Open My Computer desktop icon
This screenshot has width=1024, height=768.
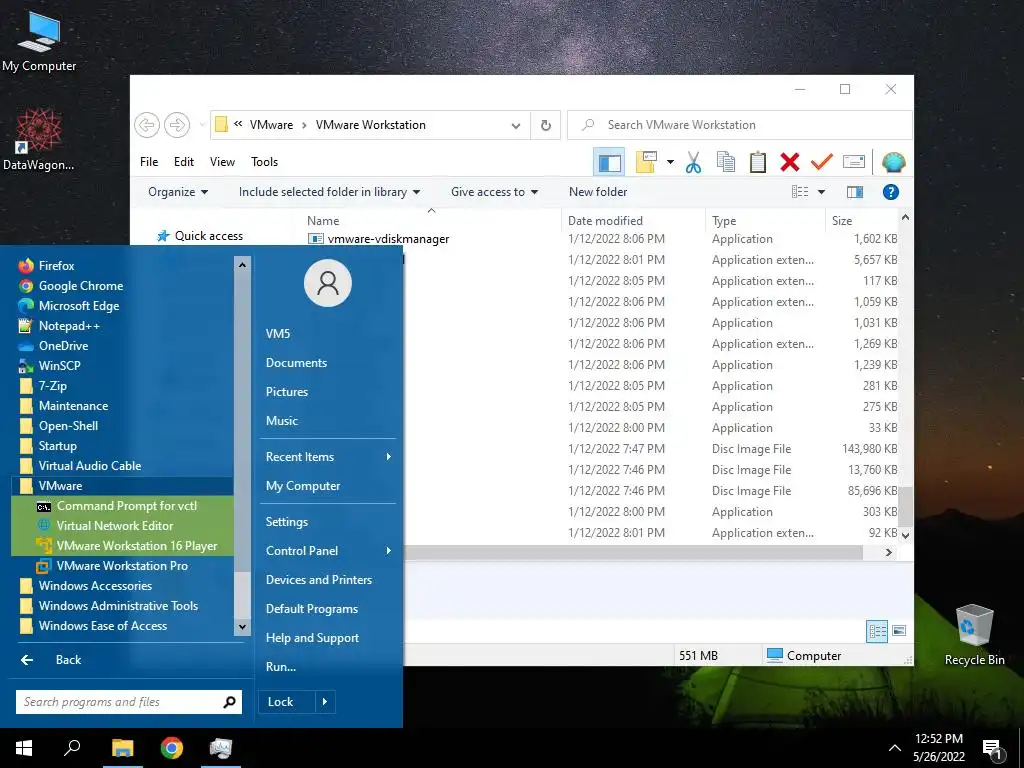[x=39, y=40]
